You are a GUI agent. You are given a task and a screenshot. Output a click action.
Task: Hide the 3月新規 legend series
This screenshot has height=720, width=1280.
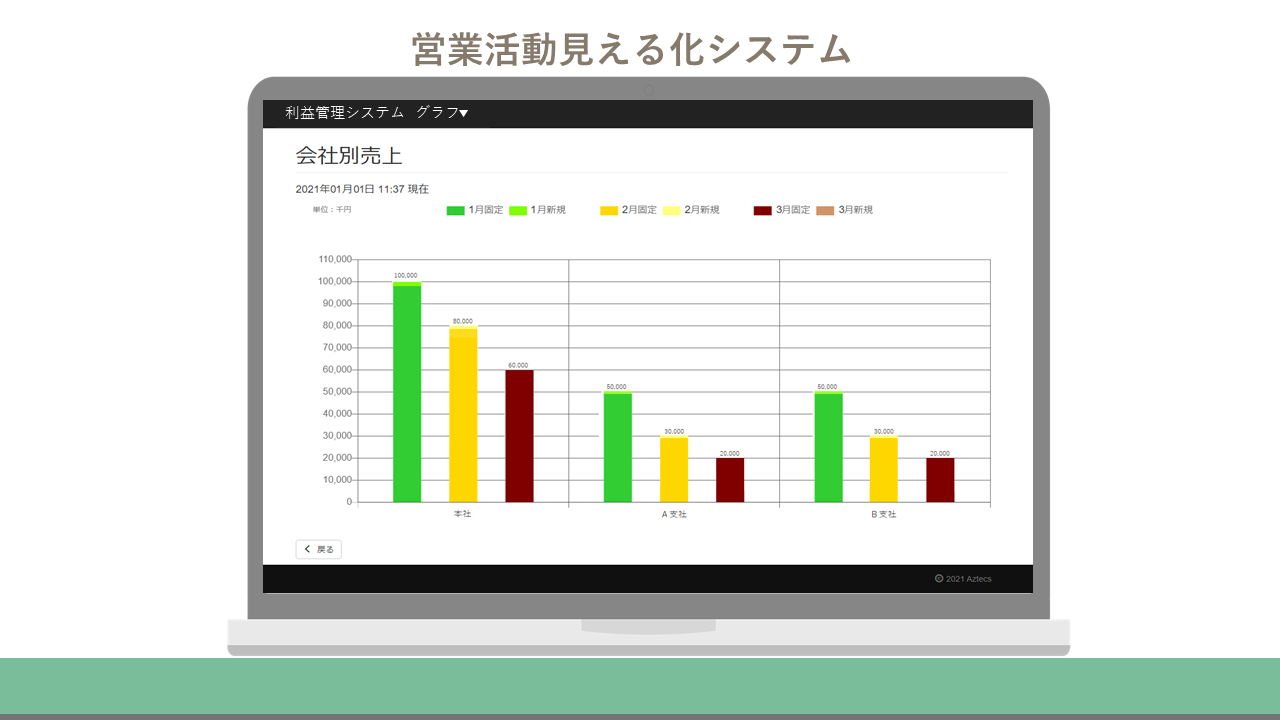[x=845, y=210]
